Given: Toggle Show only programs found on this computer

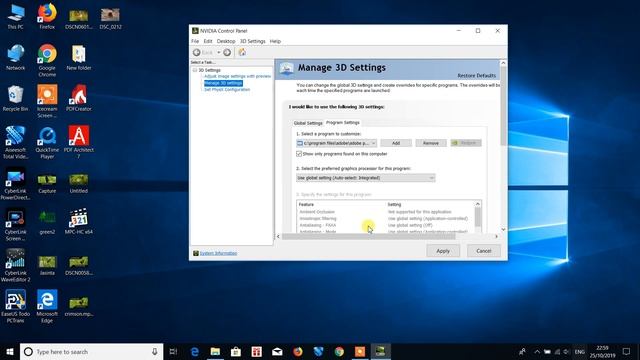Looking at the screenshot, I should click(299, 154).
